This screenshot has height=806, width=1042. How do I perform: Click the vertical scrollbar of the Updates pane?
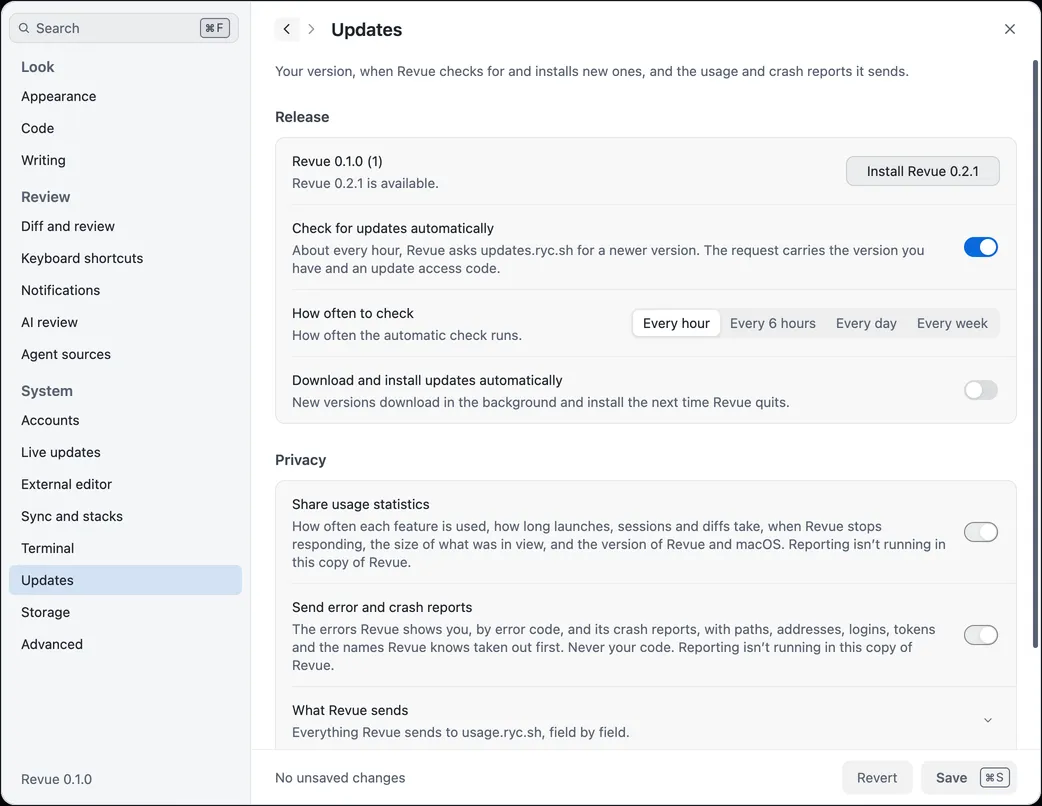pyautogui.click(x=1035, y=353)
